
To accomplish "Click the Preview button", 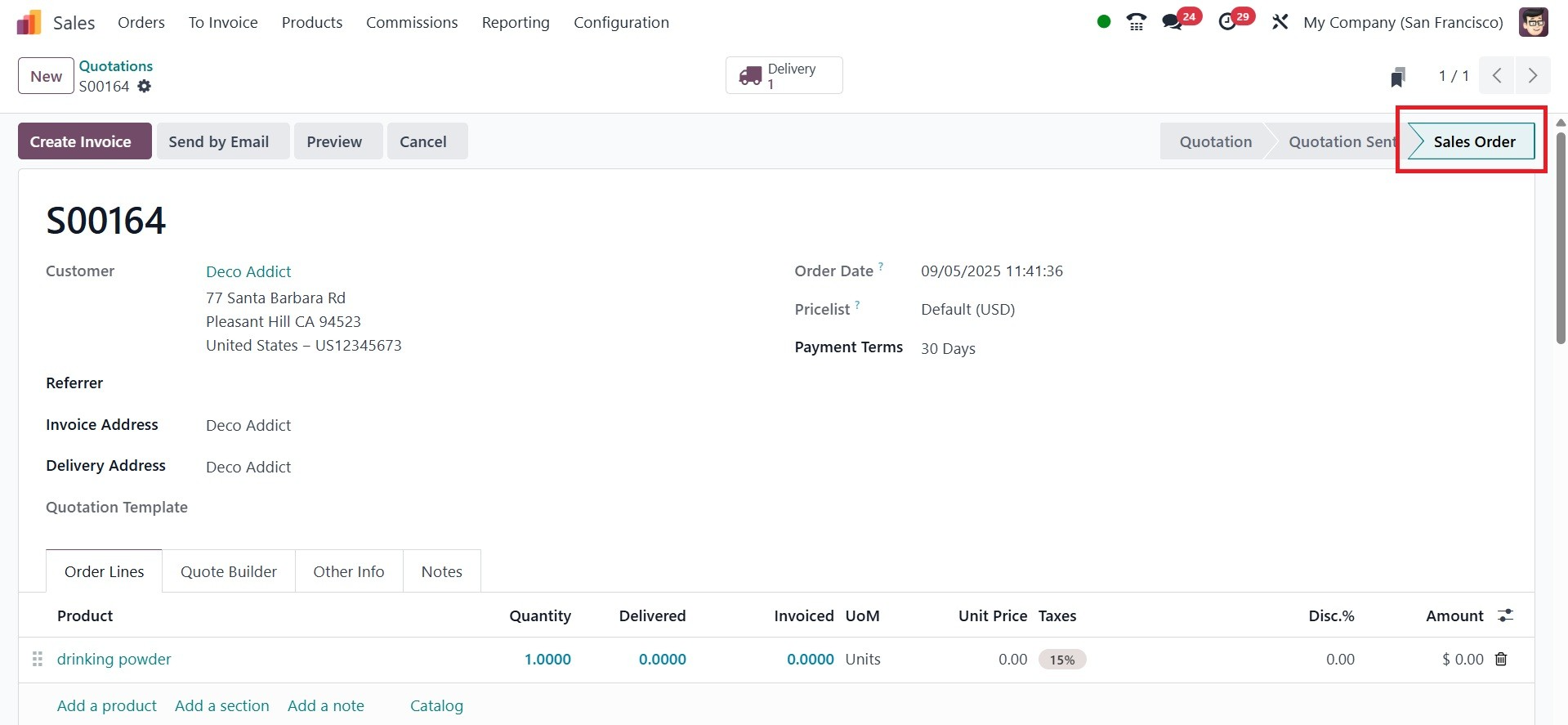I will [338, 141].
